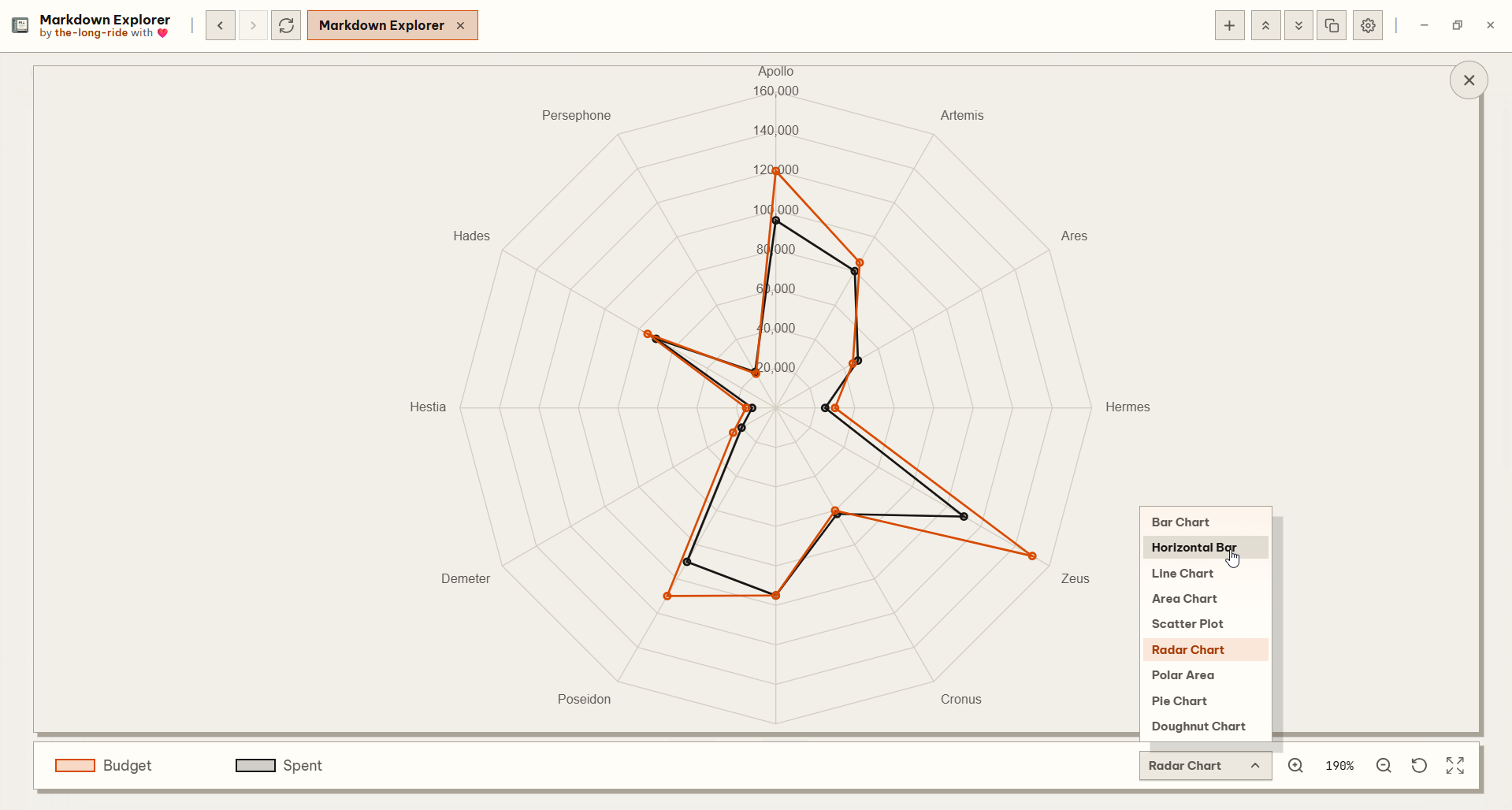Click the Zeus axis label
The image size is (1512, 810).
1075,578
